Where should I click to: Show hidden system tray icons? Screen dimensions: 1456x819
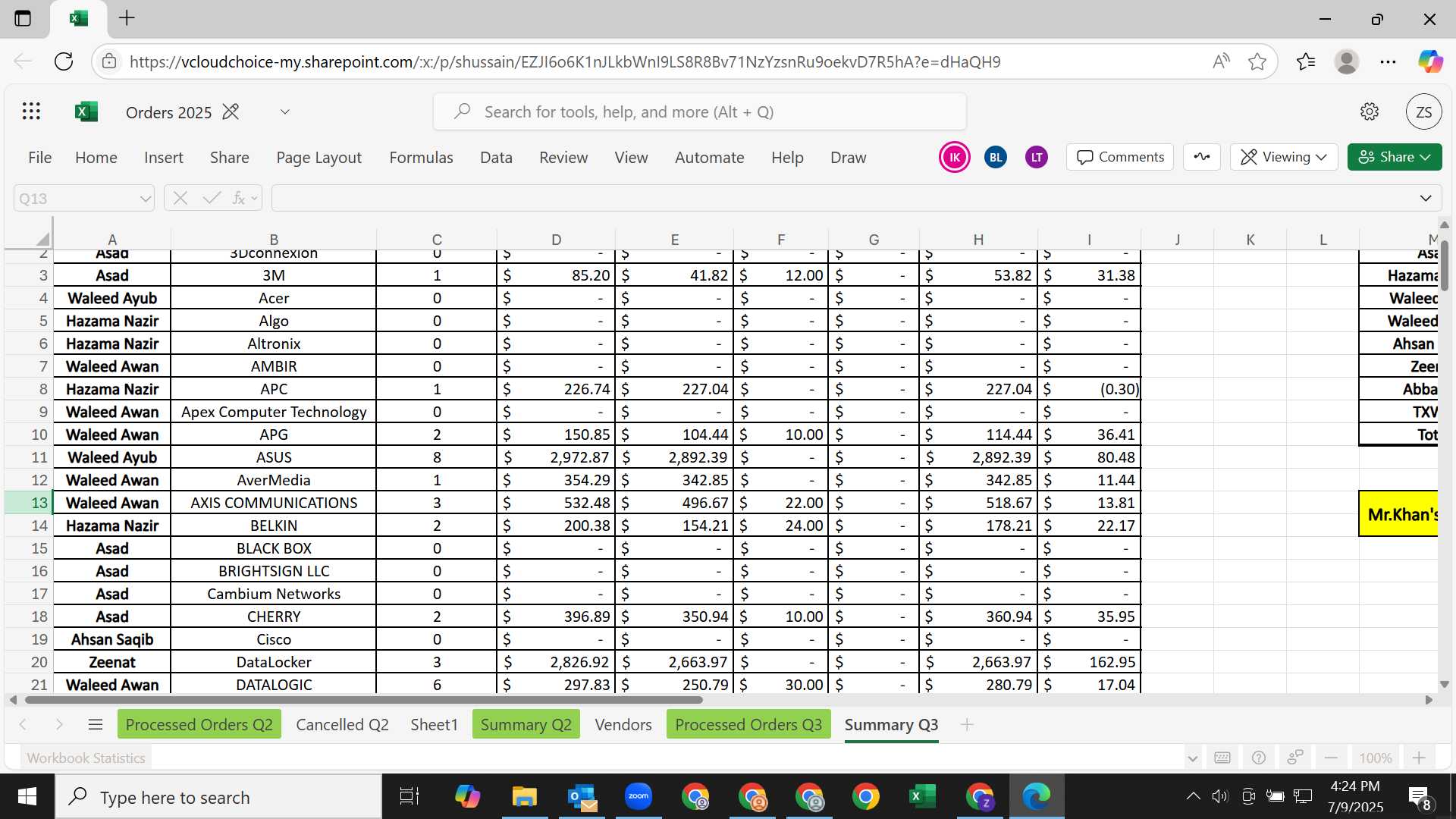1193,796
